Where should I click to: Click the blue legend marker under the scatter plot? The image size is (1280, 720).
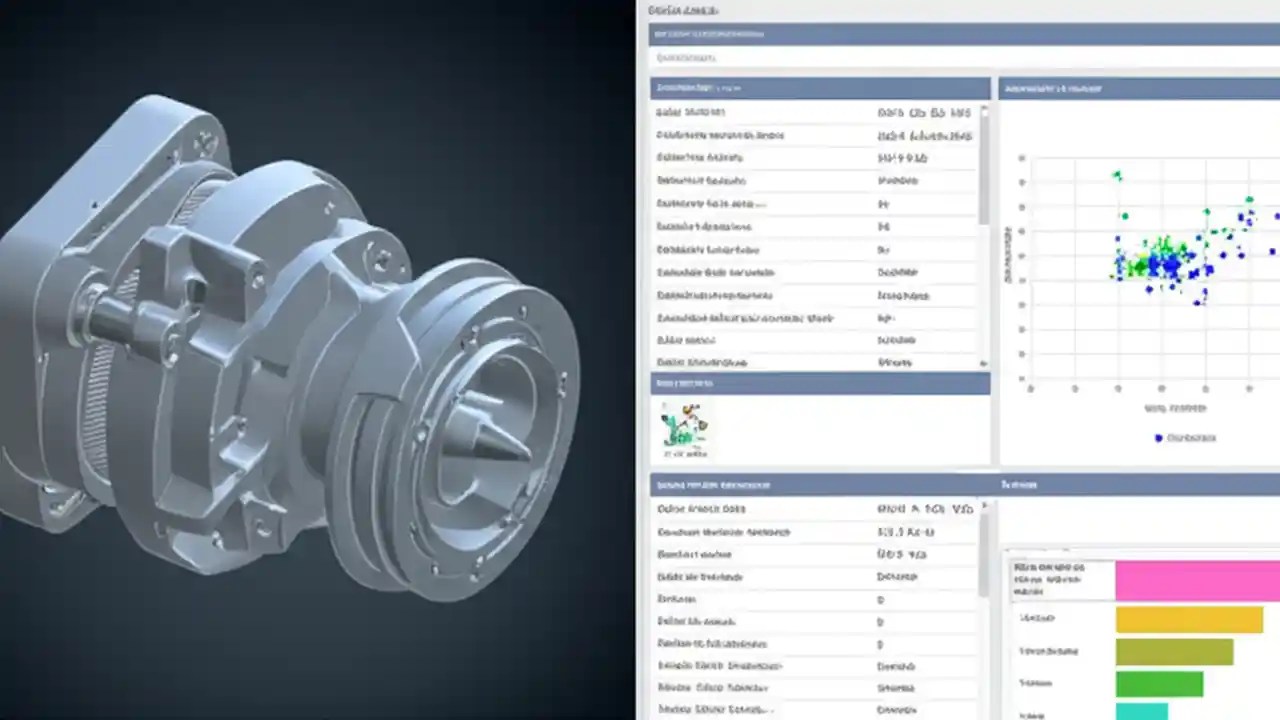pos(1158,438)
